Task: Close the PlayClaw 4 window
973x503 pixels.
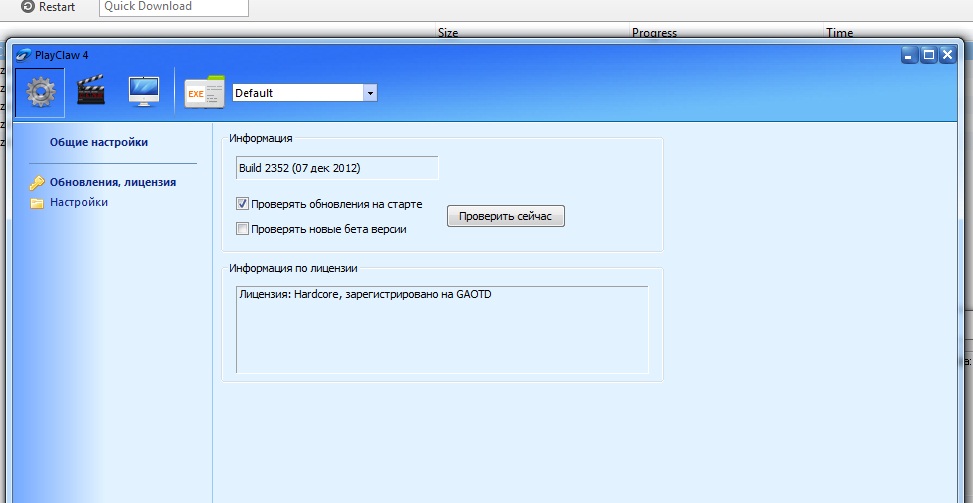Action: pyautogui.click(x=947, y=55)
